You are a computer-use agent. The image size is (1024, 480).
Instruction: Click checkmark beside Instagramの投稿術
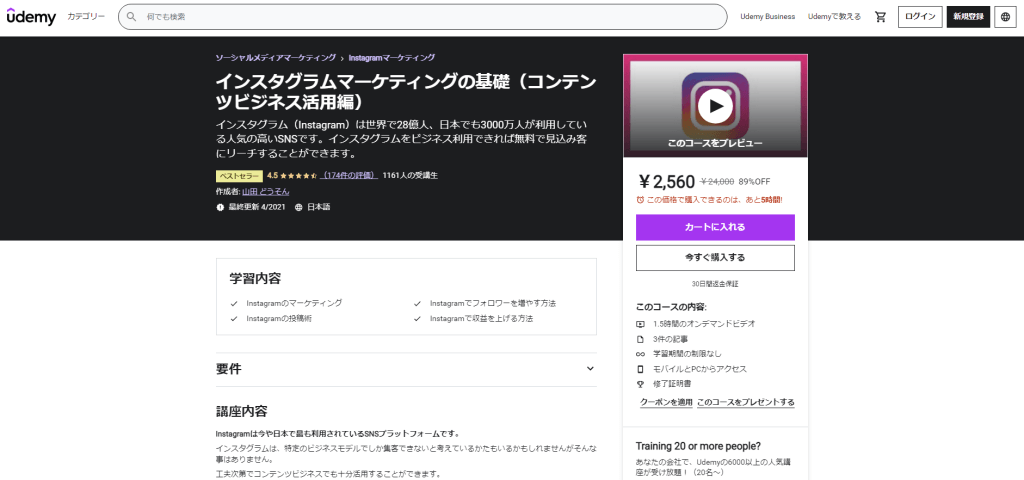[x=234, y=319]
